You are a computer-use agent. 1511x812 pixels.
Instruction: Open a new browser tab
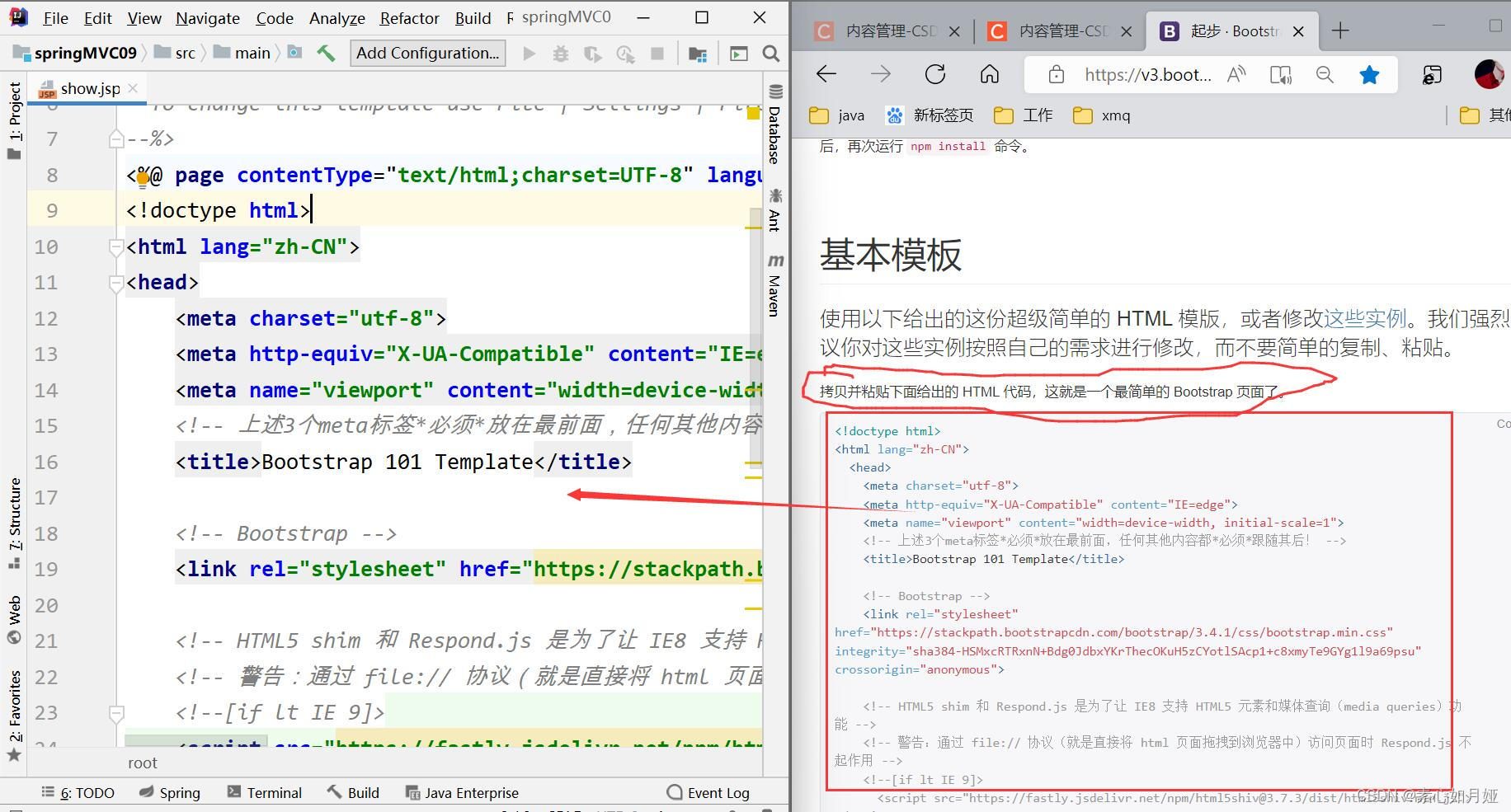(1340, 31)
